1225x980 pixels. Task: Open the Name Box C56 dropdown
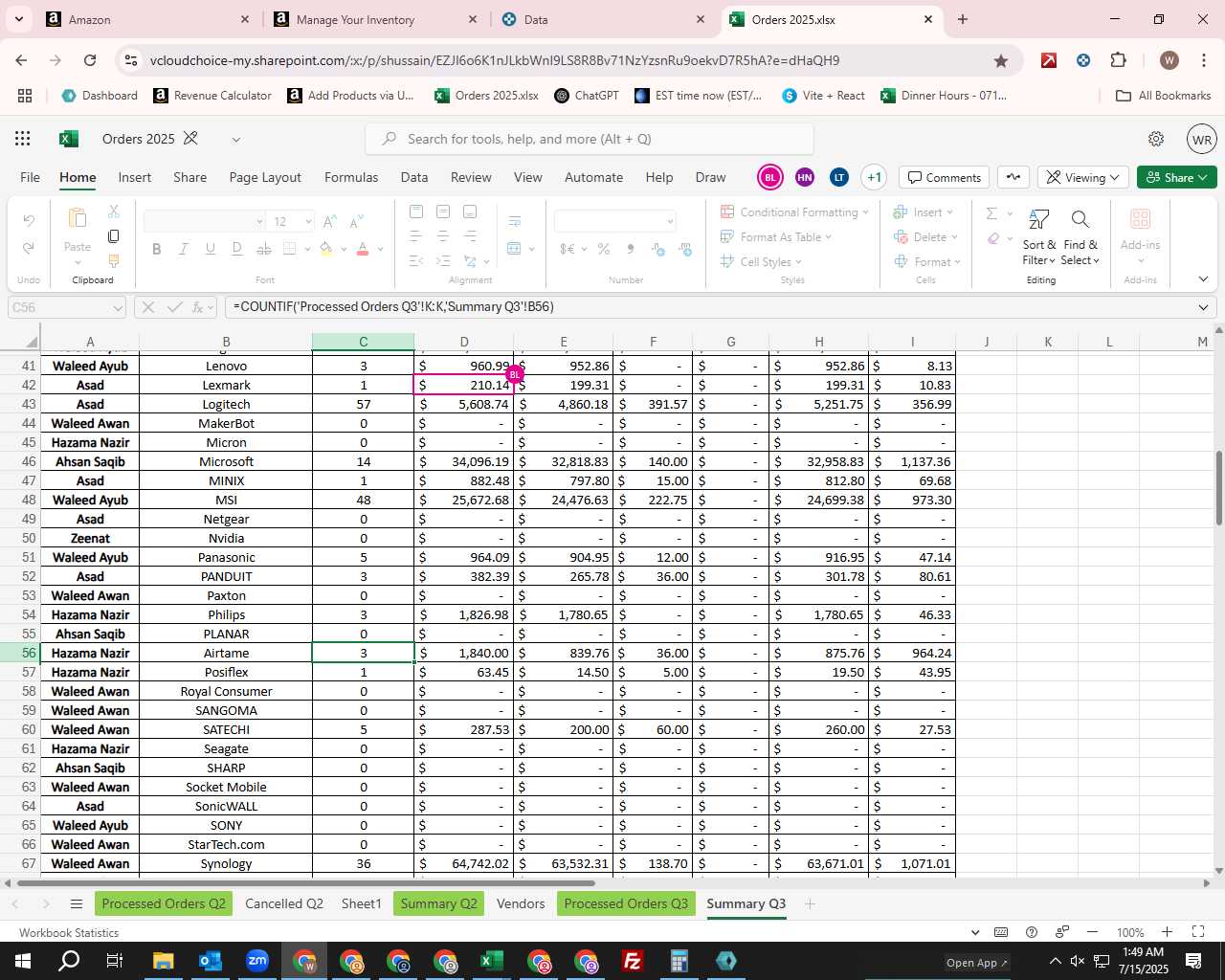118,308
